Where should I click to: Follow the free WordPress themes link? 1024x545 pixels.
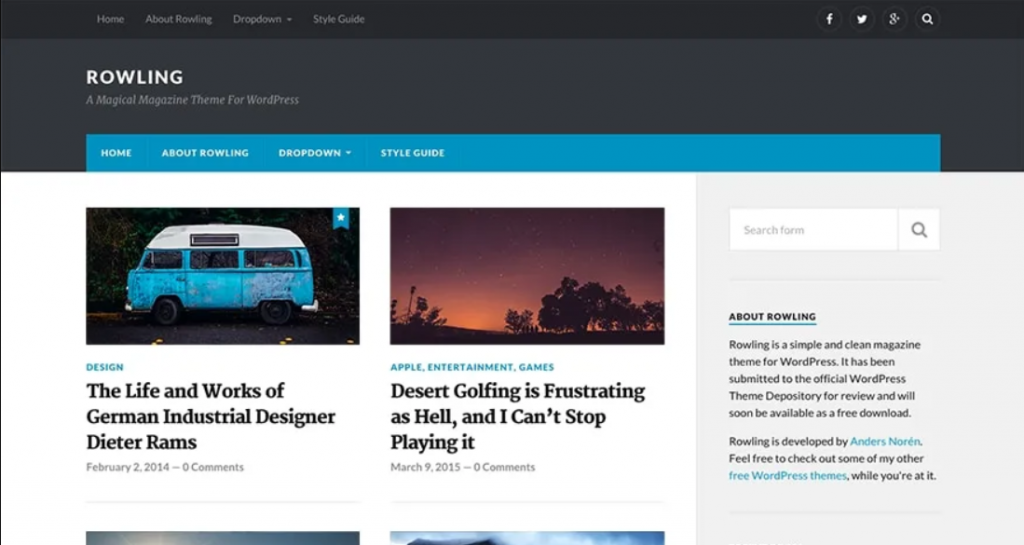pyautogui.click(x=787, y=476)
